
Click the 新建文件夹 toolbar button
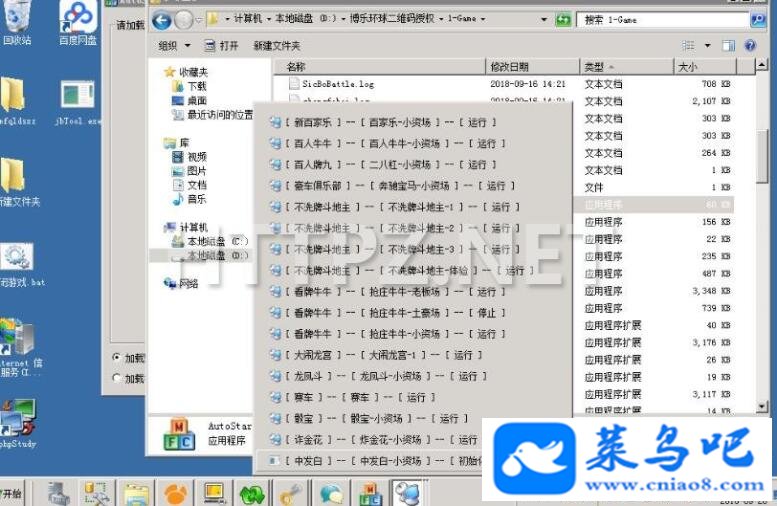click(277, 46)
